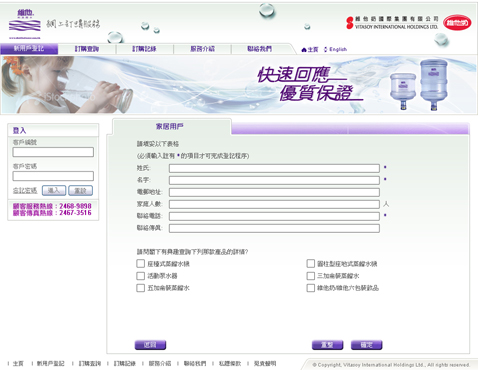Image resolution: width=478 pixels, height=370 pixels.
Task: Click the 返回 back button
Action: point(150,345)
